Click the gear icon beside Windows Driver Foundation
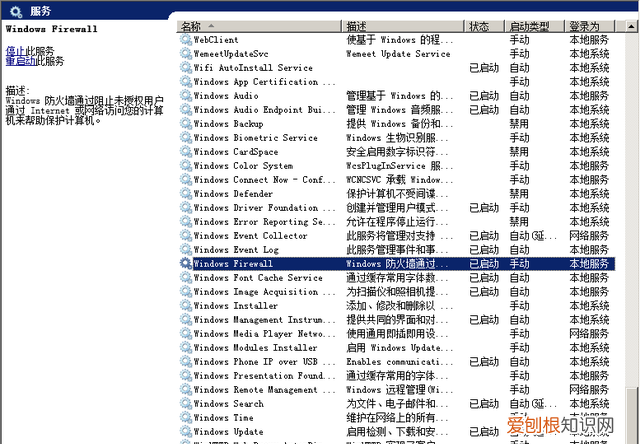The width and height of the screenshot is (640, 444). [186, 207]
